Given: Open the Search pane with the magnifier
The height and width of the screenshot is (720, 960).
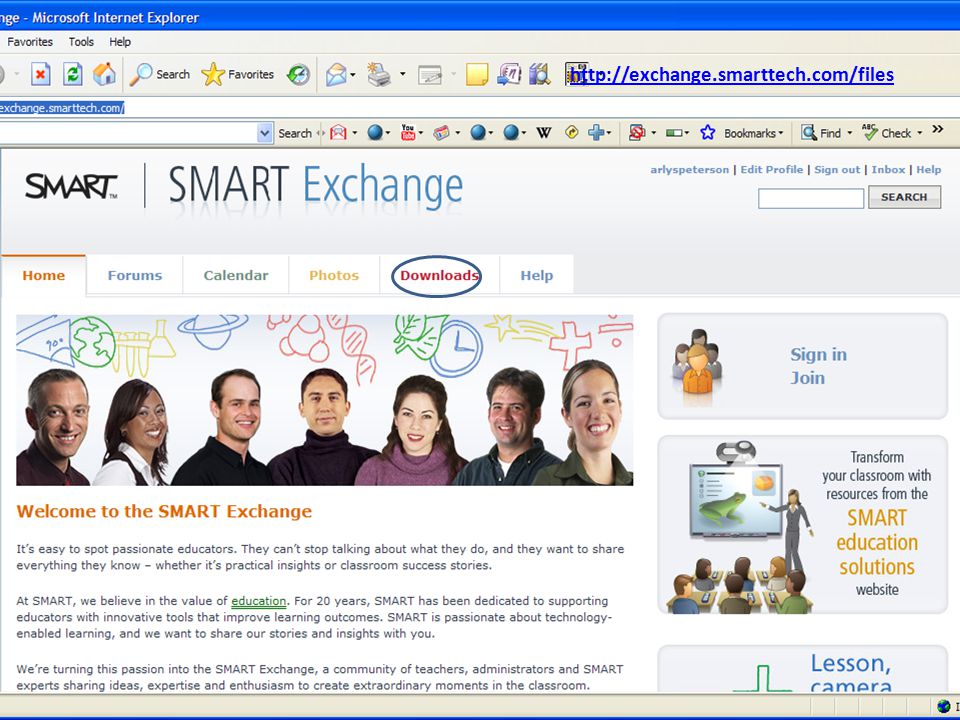Looking at the screenshot, I should tap(160, 74).
